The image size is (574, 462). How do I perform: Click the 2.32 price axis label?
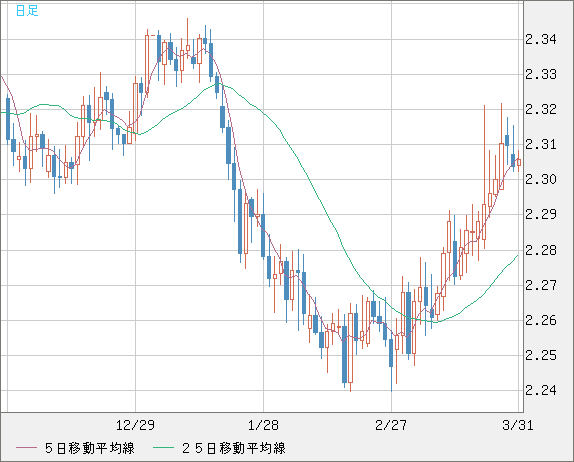coord(541,109)
